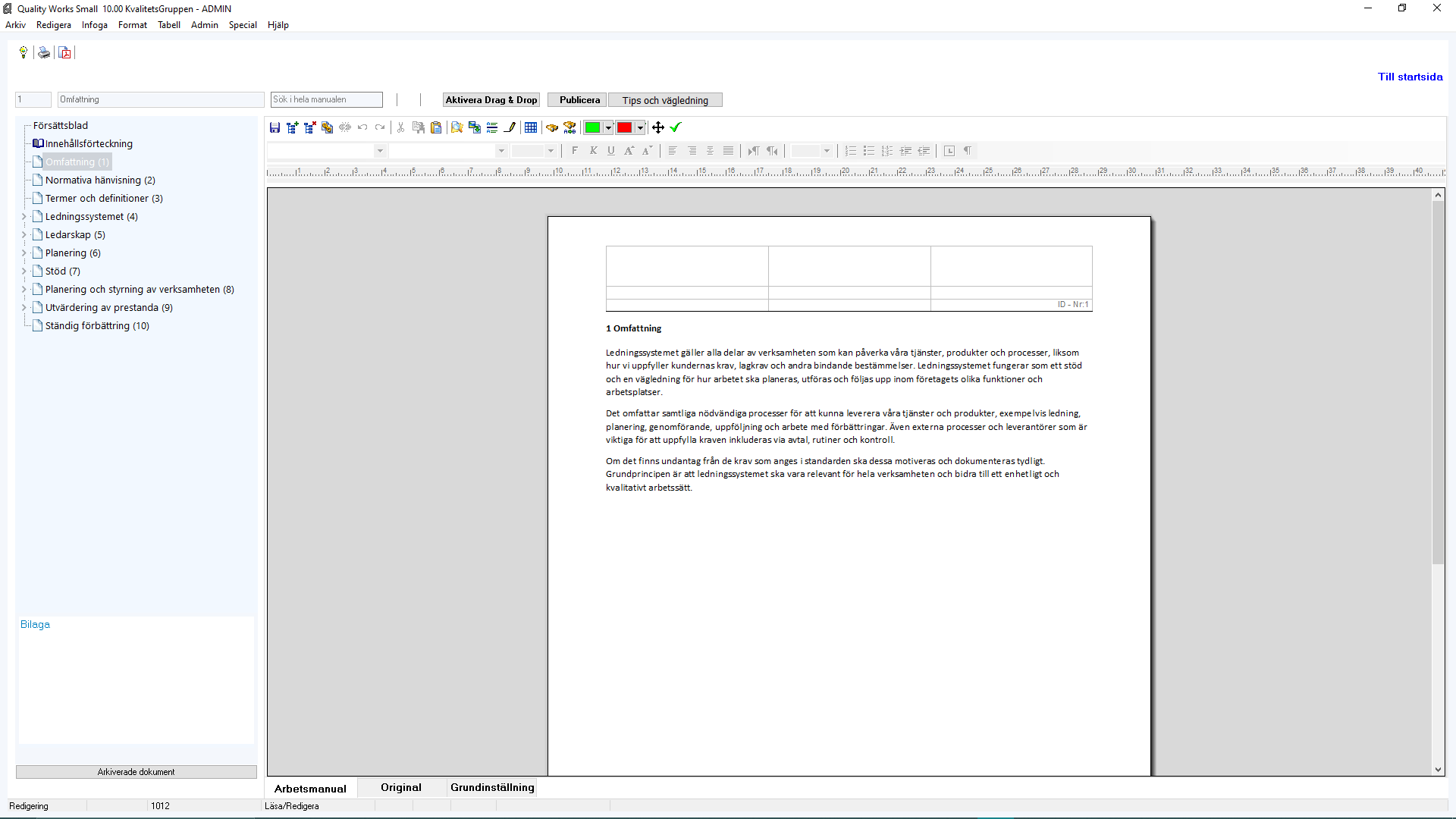Click the lightbulb tips icon

(24, 52)
